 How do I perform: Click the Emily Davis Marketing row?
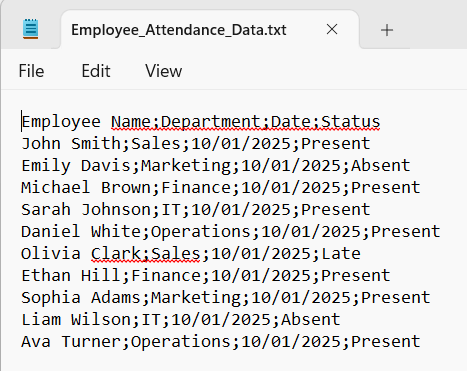pos(216,166)
